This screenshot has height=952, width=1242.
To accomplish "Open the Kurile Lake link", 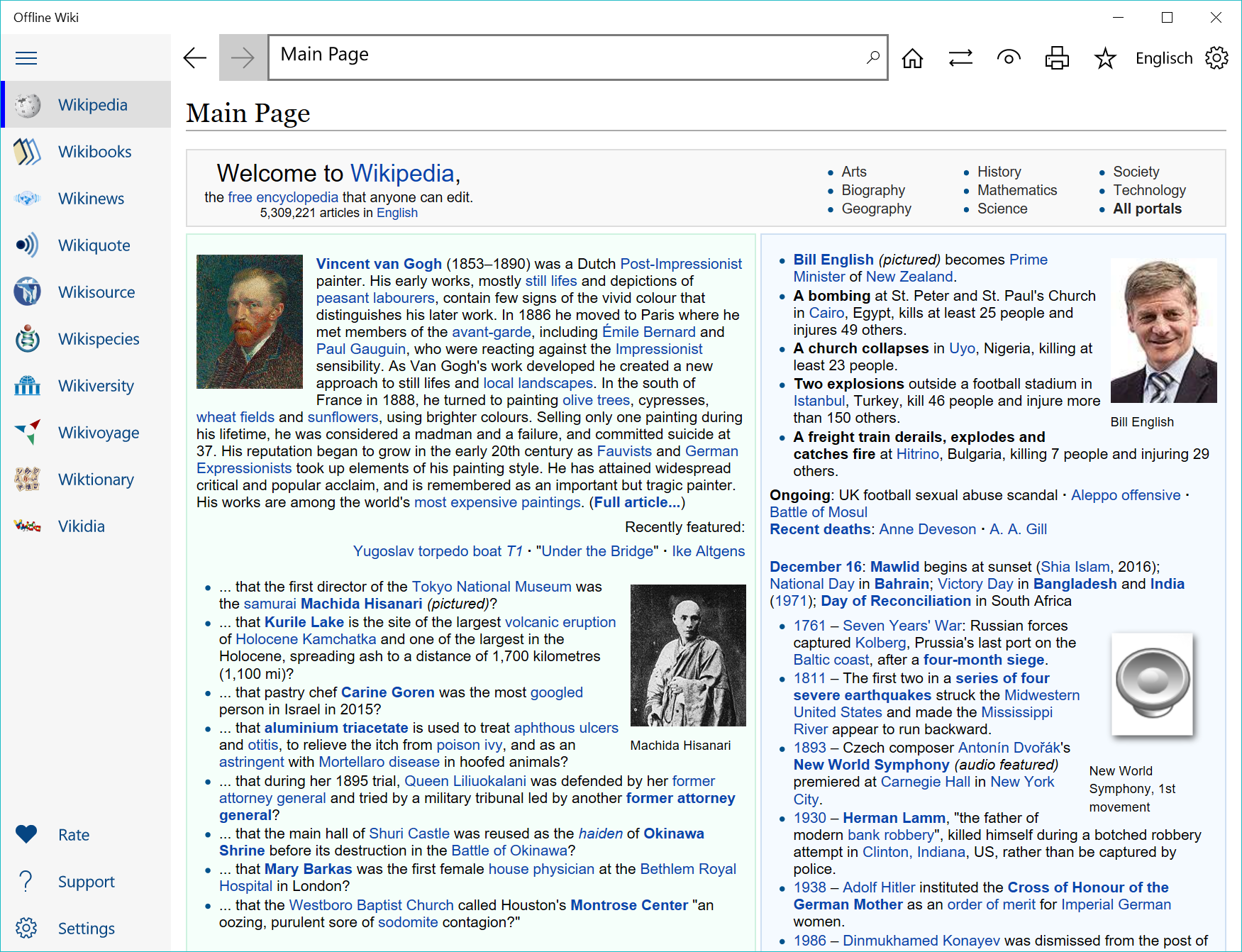I will pyautogui.click(x=304, y=622).
